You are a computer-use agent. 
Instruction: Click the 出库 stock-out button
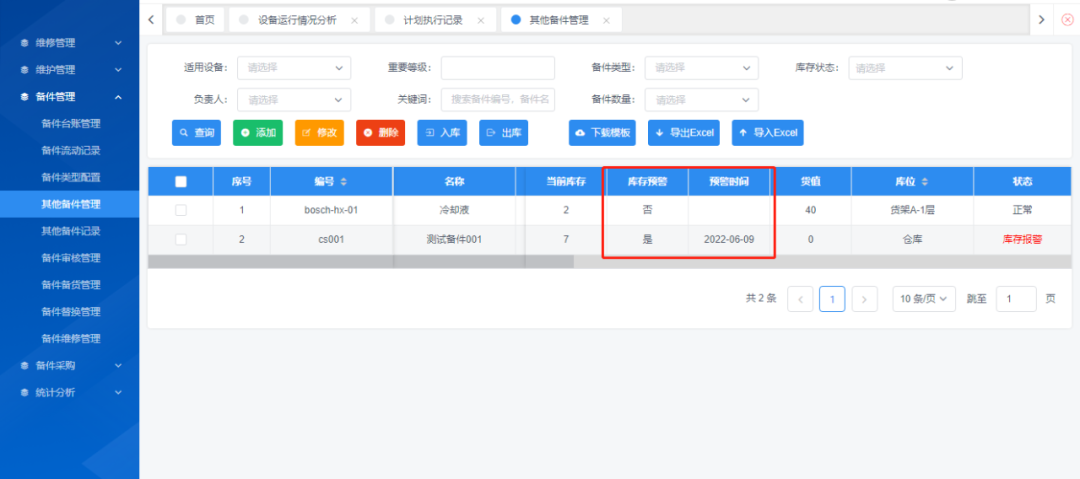(x=503, y=132)
